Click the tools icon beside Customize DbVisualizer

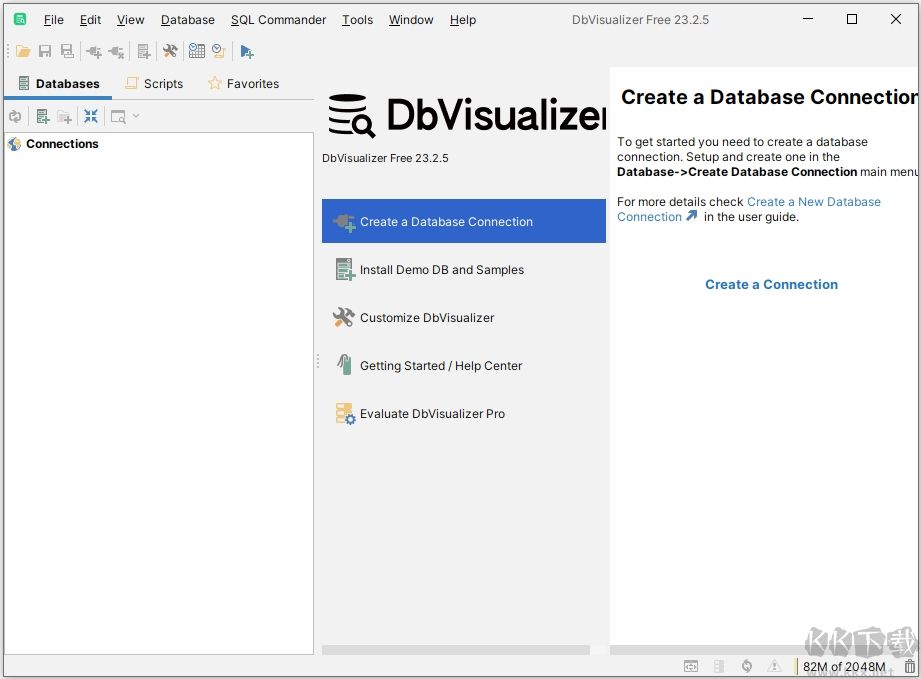[344, 317]
